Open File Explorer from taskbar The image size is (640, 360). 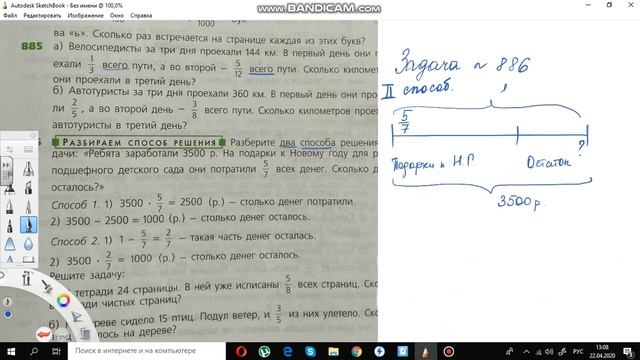[x=333, y=351]
